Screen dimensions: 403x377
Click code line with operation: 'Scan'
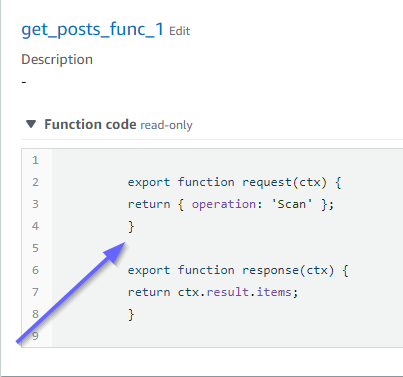pyautogui.click(x=230, y=204)
